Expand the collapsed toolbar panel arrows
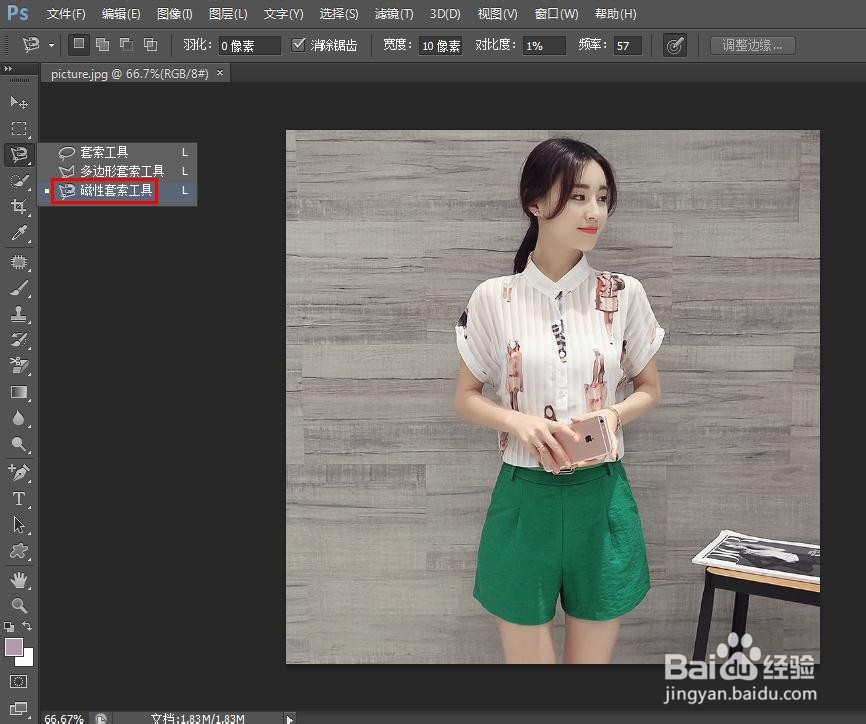 pos(8,68)
